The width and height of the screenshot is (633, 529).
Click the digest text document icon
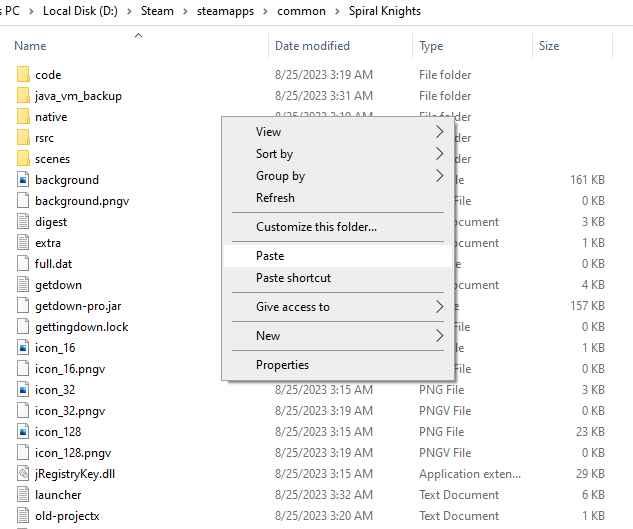24,222
